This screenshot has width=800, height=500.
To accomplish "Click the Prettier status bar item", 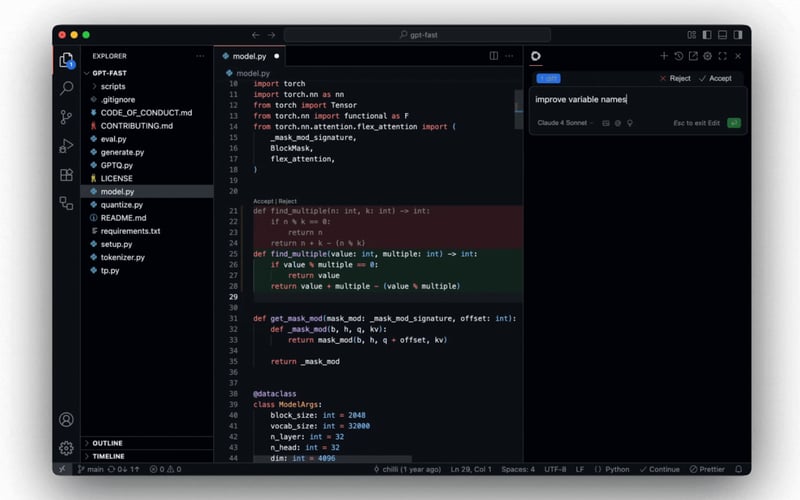I will [x=707, y=469].
